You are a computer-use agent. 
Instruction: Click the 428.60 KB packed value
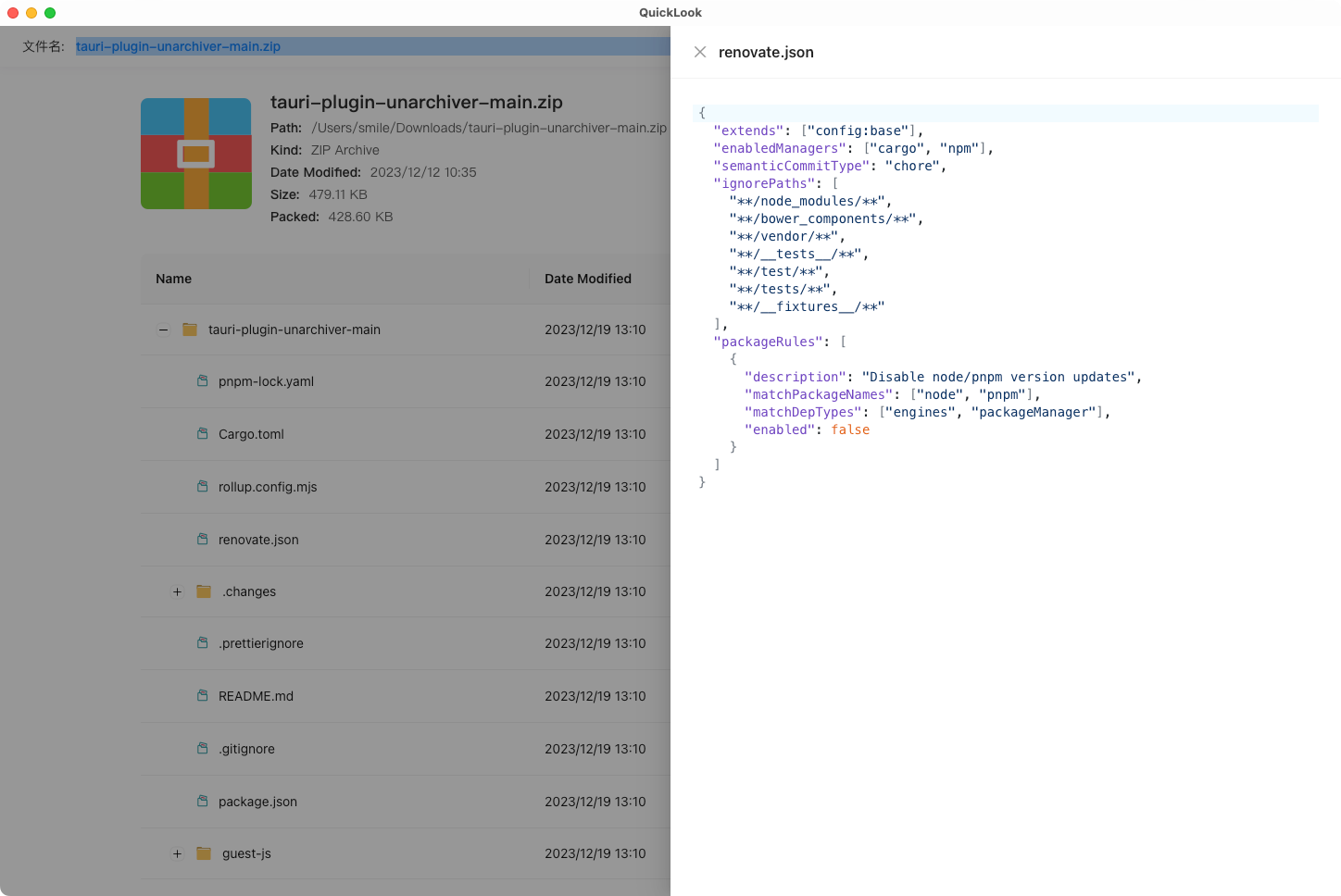pyautogui.click(x=360, y=217)
